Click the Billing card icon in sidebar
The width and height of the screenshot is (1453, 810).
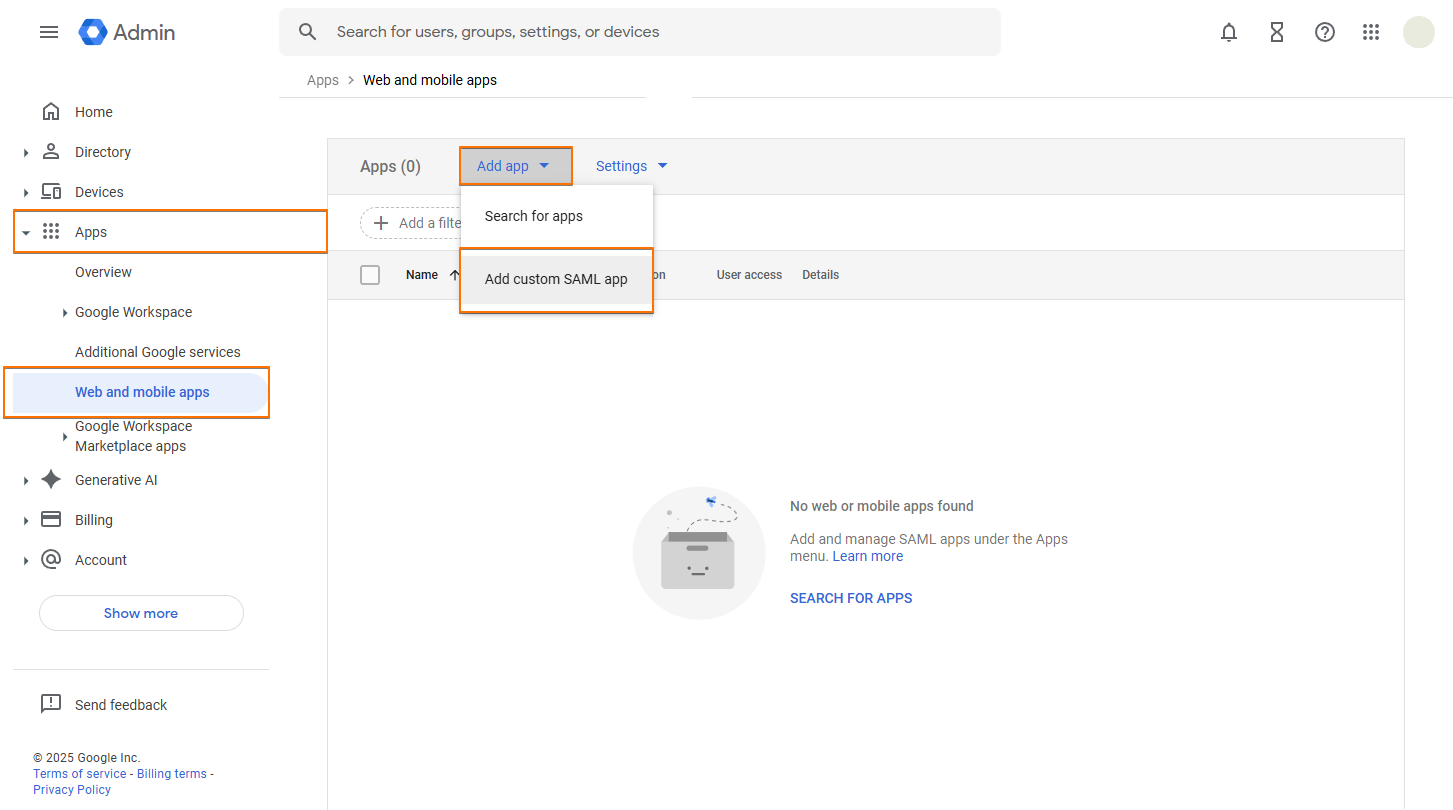[x=50, y=519]
